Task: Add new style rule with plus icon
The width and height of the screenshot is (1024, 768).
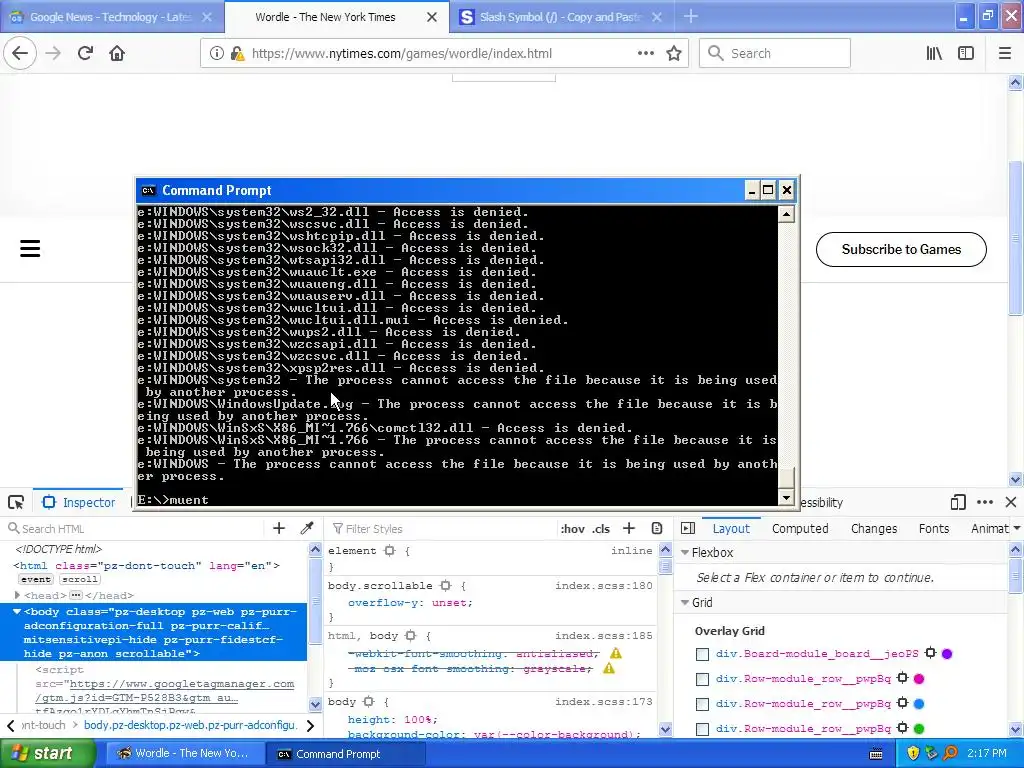Action: pos(629,528)
